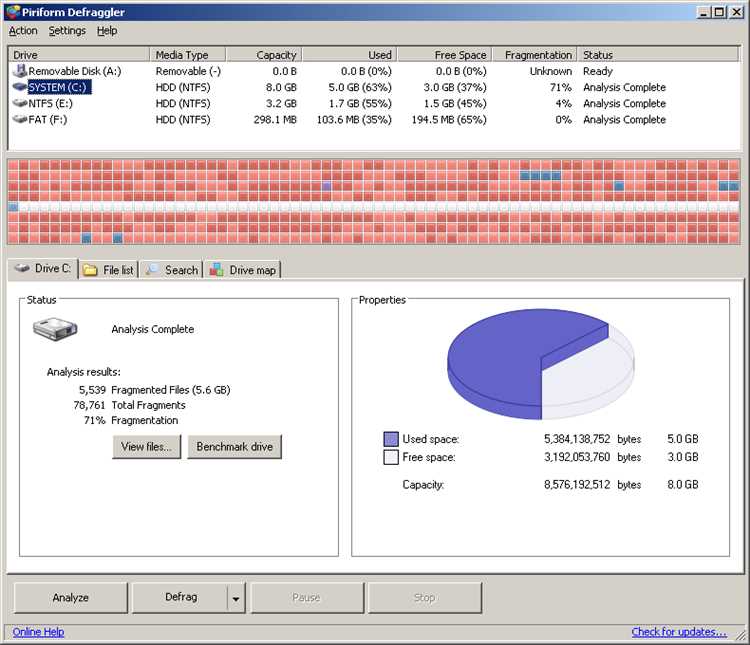Select the Removable Disk (A:) drive icon
This screenshot has height=645, width=750.
(20, 71)
